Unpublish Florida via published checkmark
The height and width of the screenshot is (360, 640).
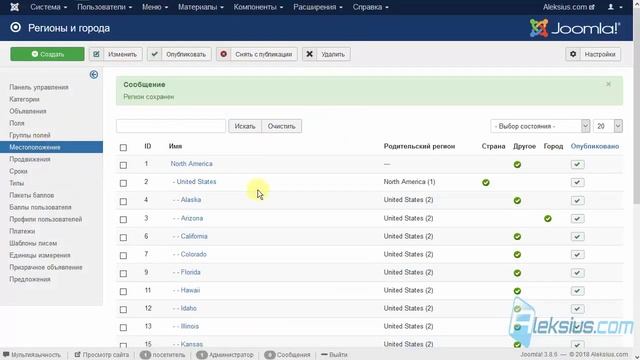pos(577,273)
